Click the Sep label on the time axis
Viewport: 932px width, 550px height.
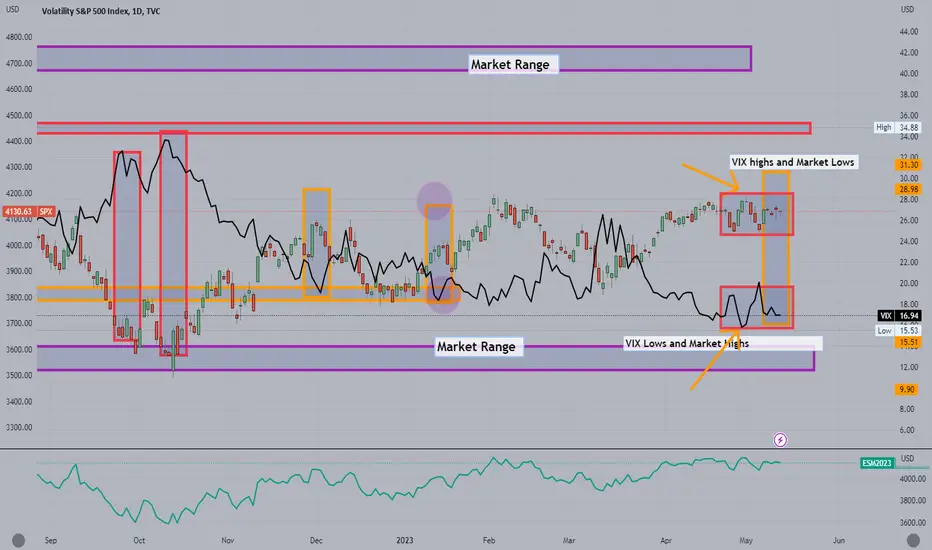pyautogui.click(x=51, y=540)
